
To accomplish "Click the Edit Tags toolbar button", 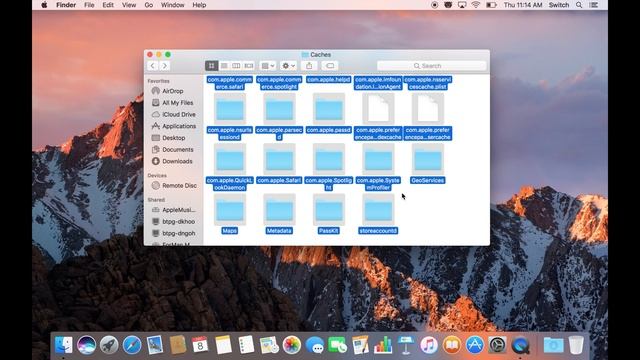I will 330,66.
